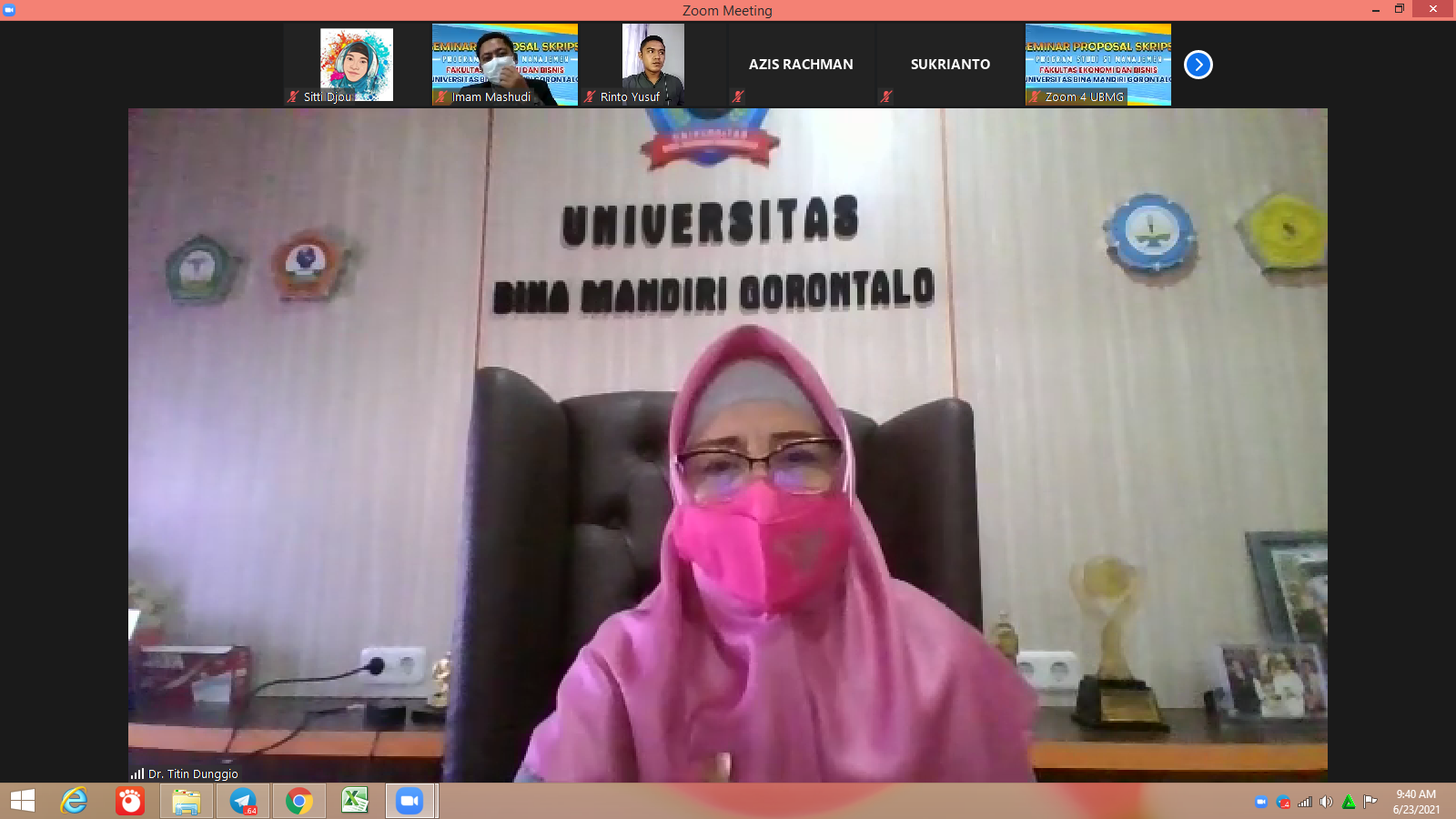Open the Zoom icon menu in the title bar

point(10,10)
